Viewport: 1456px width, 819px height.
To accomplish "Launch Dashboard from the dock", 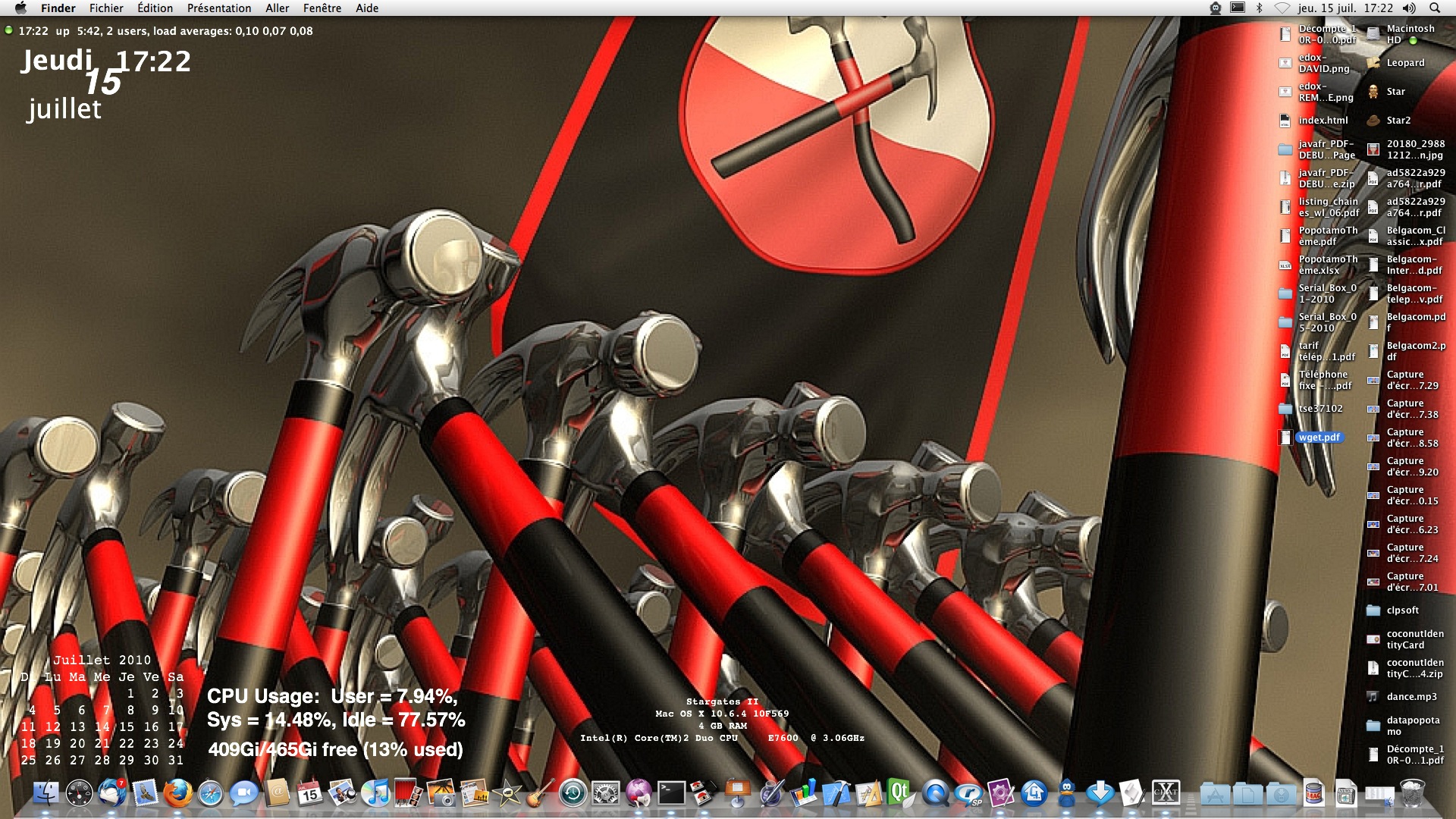I will click(79, 793).
